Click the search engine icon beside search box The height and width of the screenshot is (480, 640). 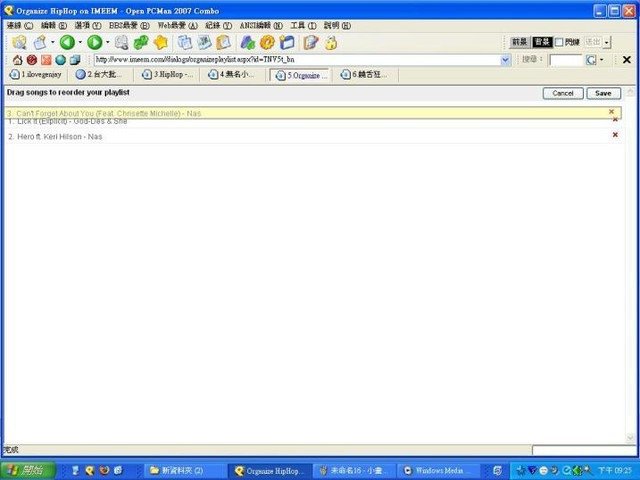pyautogui.click(x=591, y=60)
